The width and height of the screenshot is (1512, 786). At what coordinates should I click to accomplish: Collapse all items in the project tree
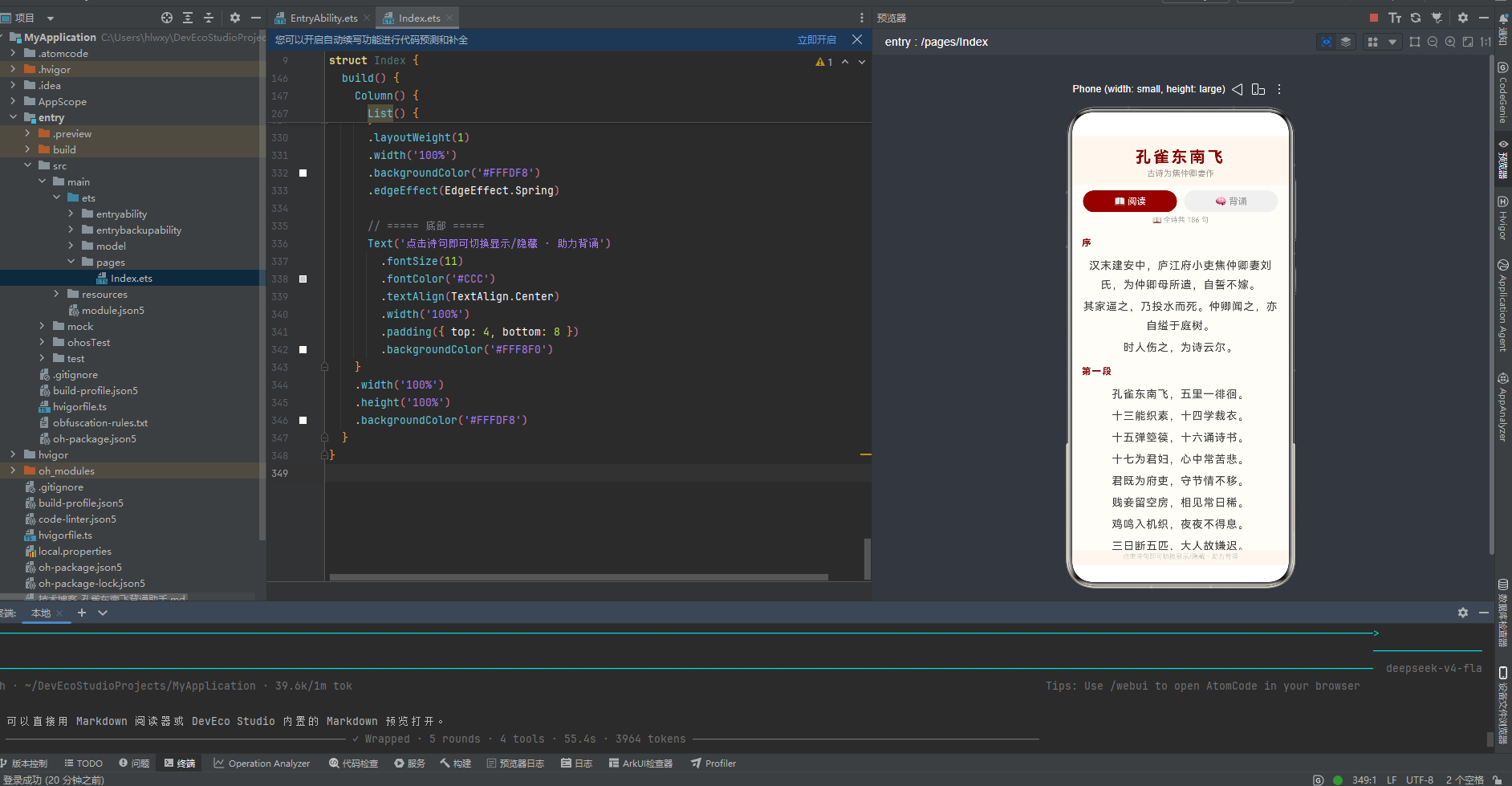point(209,18)
